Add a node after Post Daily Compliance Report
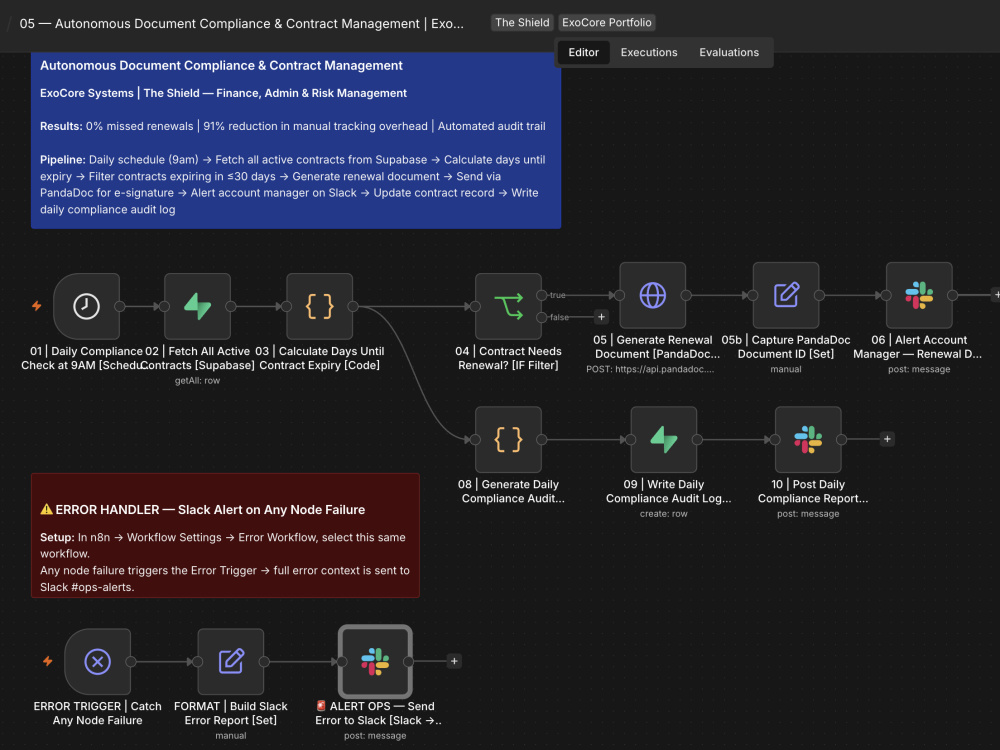Image resolution: width=1000 pixels, height=750 pixels. pyautogui.click(x=887, y=439)
